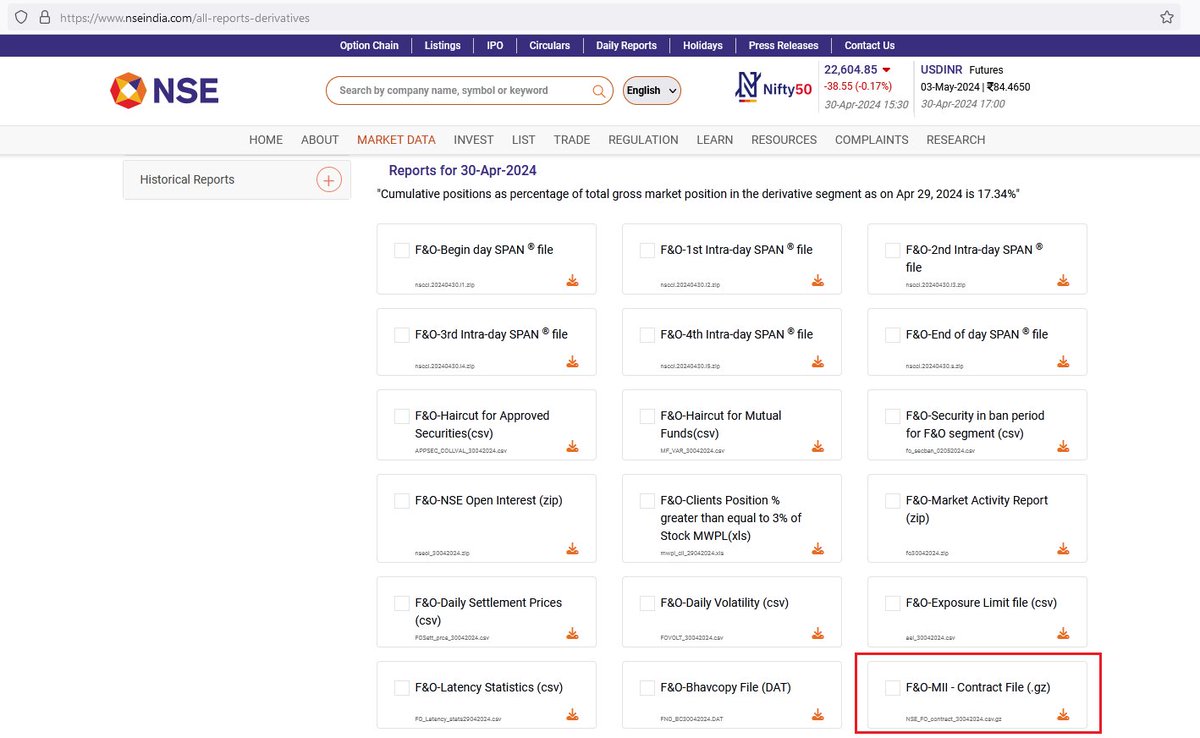Open the Listings link

click(442, 46)
